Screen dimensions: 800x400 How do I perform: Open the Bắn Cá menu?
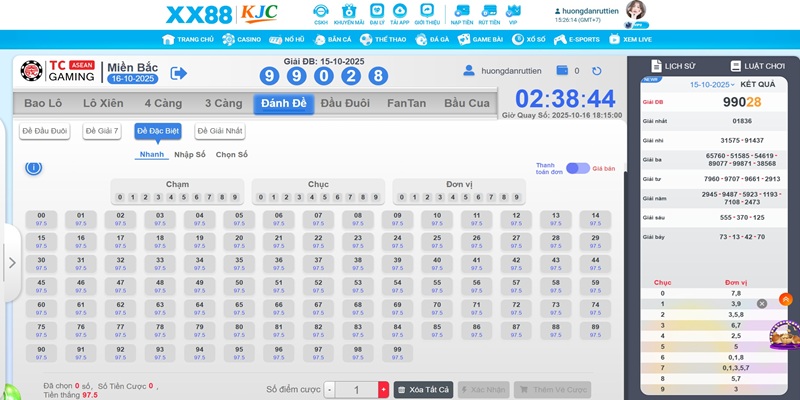pos(332,39)
